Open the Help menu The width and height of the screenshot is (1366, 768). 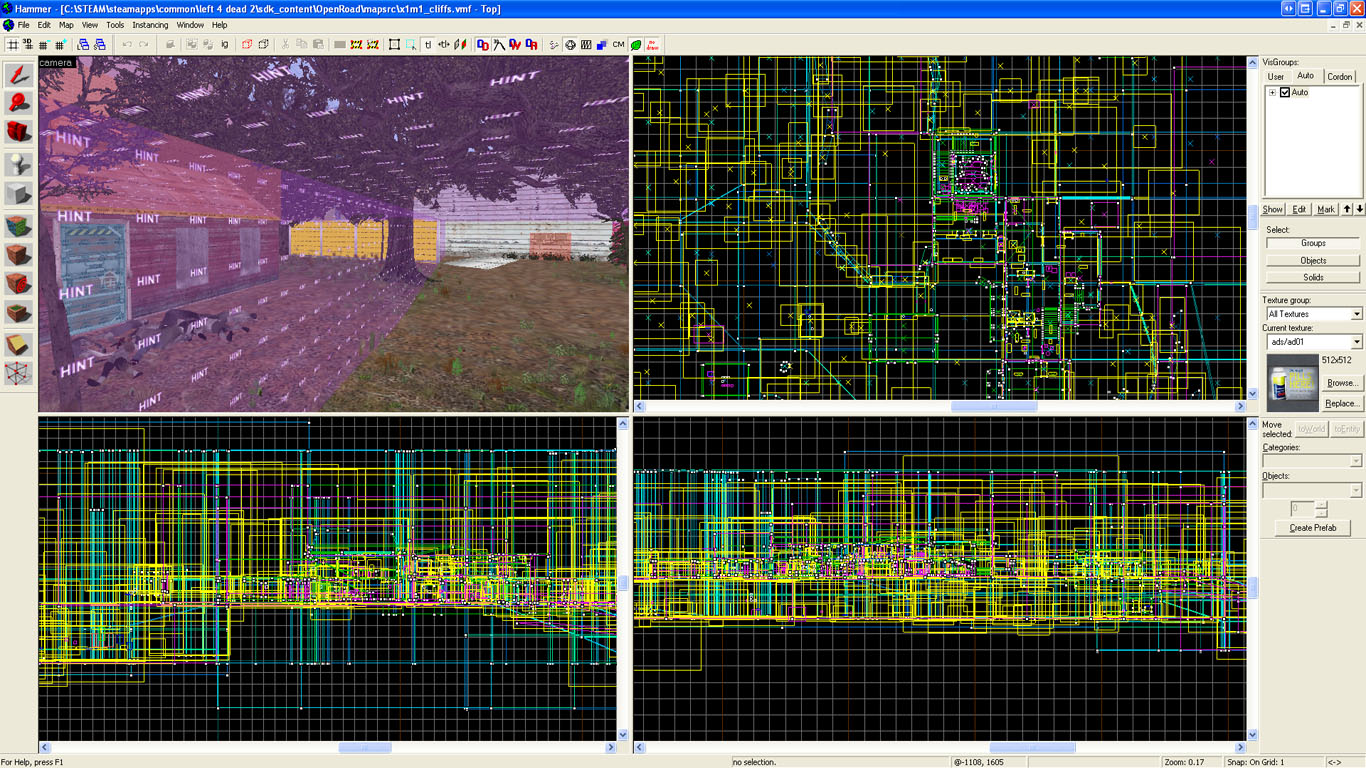[x=219, y=25]
